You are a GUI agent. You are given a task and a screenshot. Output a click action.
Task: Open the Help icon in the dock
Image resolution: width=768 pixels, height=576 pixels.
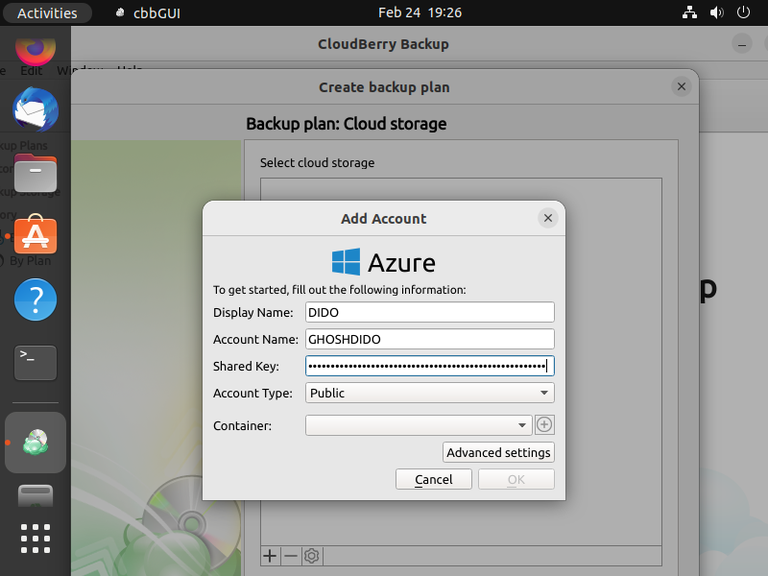35,300
